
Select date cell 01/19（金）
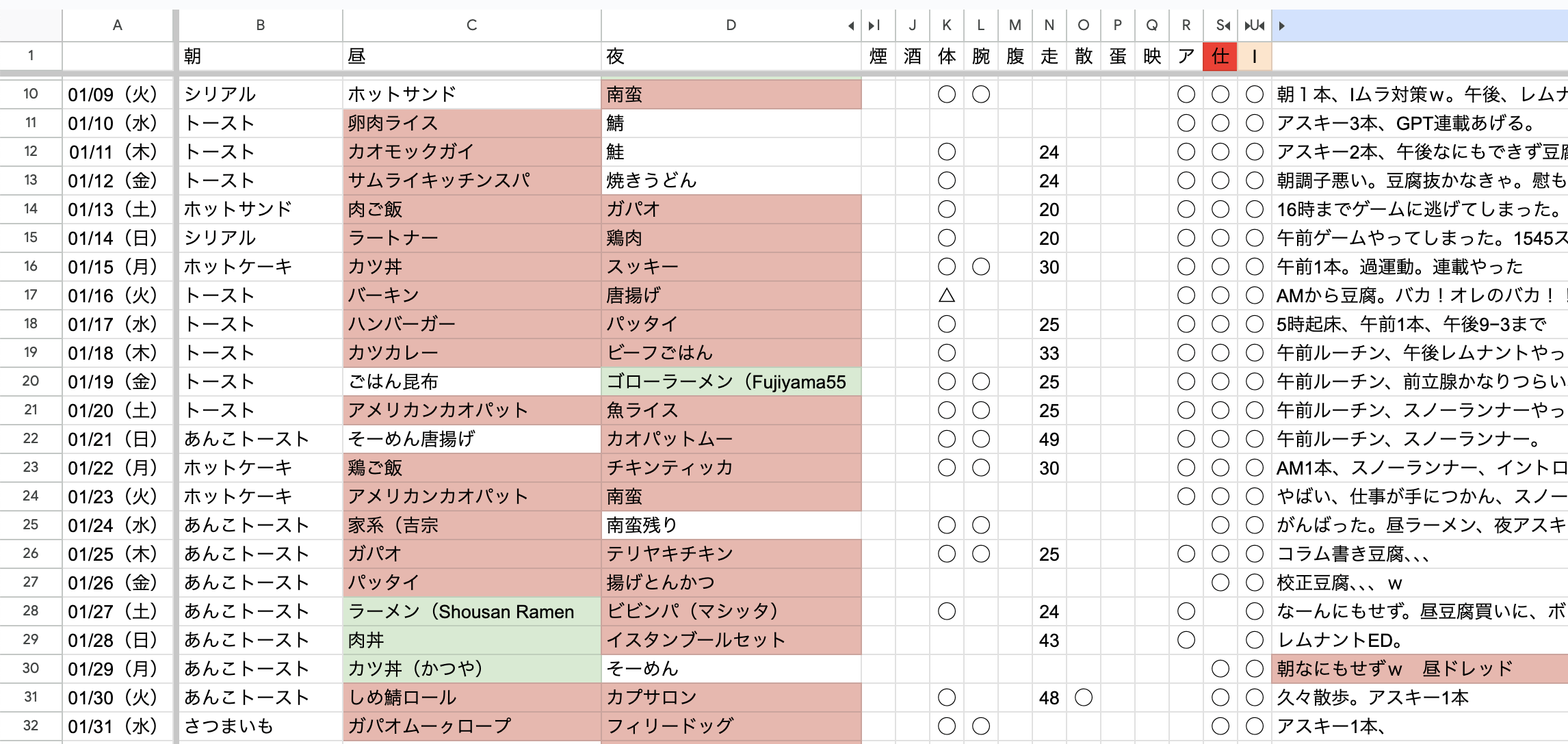click(x=118, y=381)
